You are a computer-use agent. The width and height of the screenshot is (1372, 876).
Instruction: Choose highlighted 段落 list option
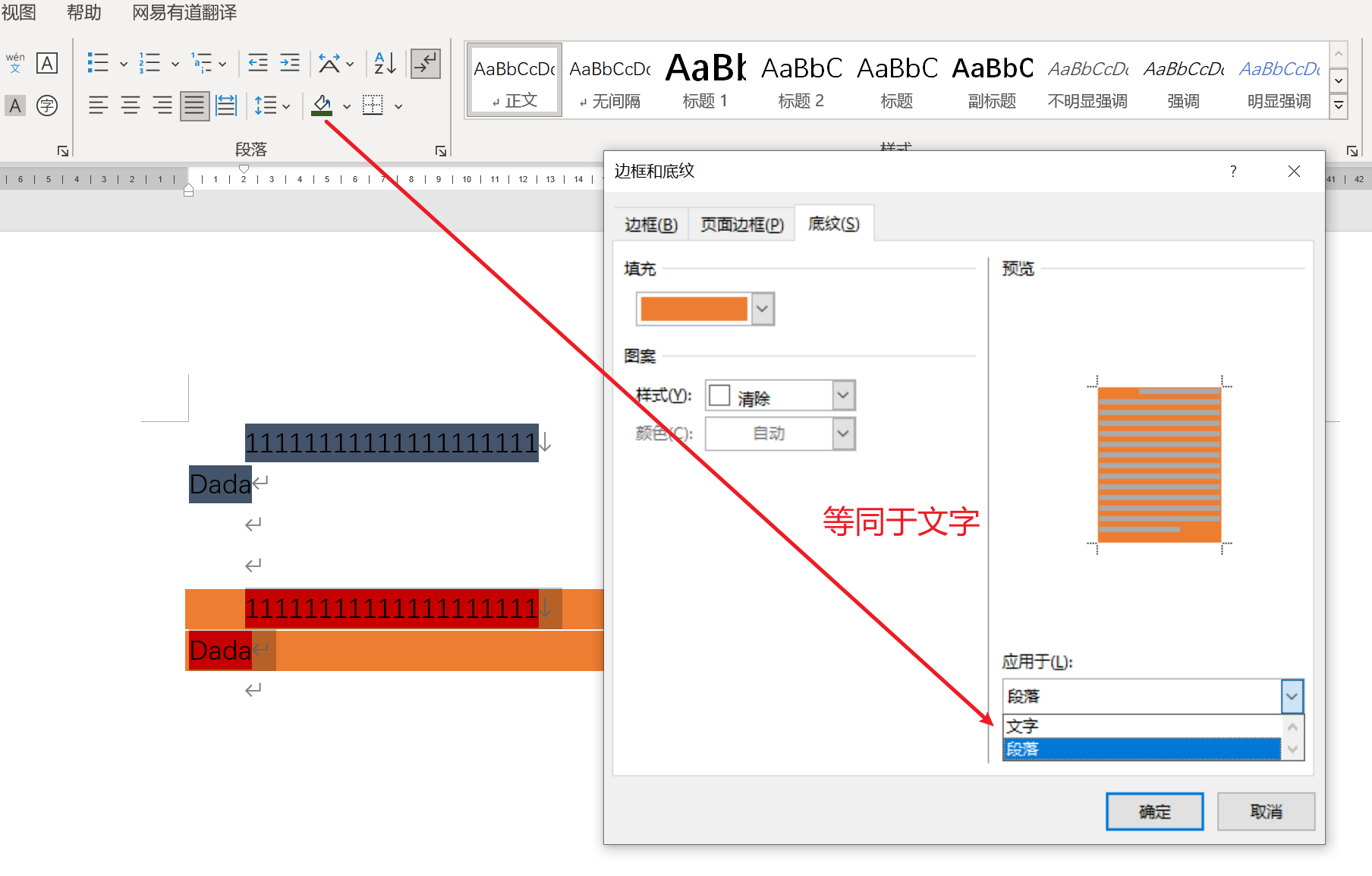point(1142,748)
